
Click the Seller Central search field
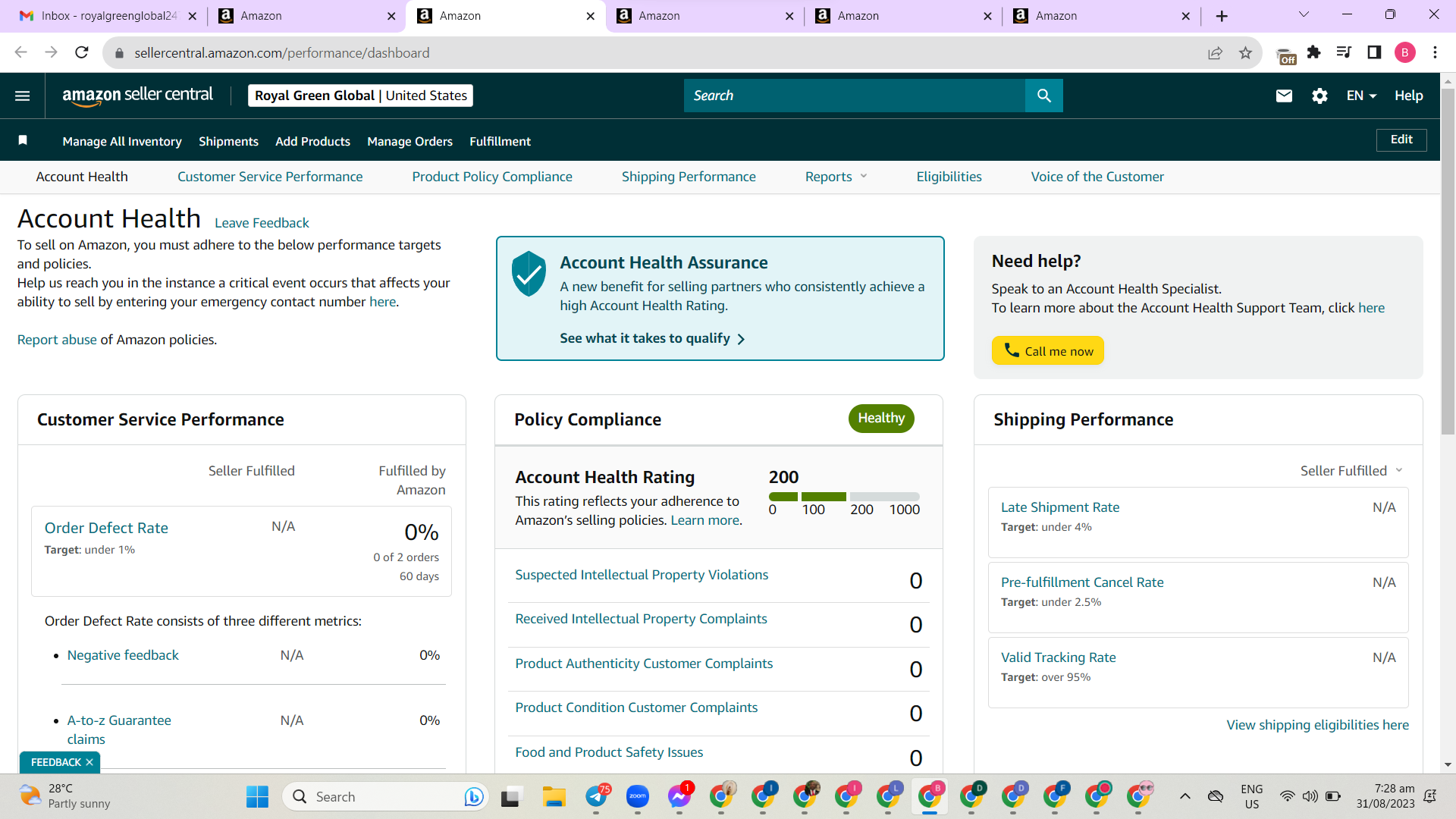pyautogui.click(x=855, y=96)
